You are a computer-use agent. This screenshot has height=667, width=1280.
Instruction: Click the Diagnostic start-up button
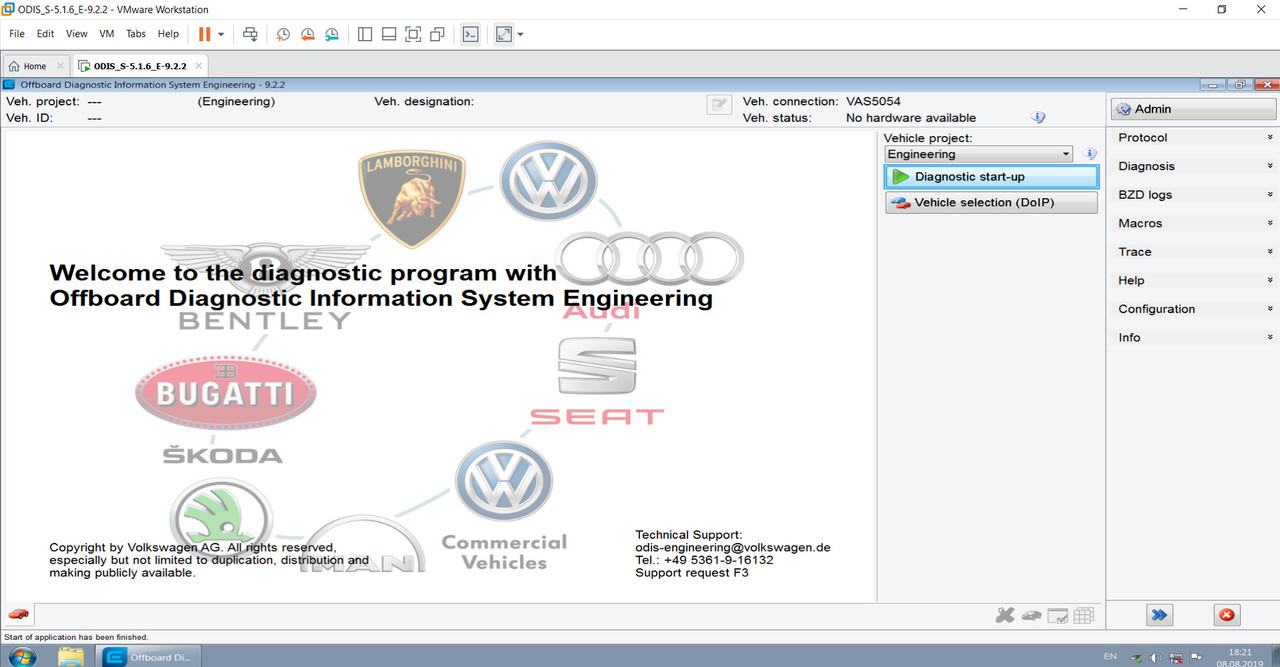click(991, 177)
